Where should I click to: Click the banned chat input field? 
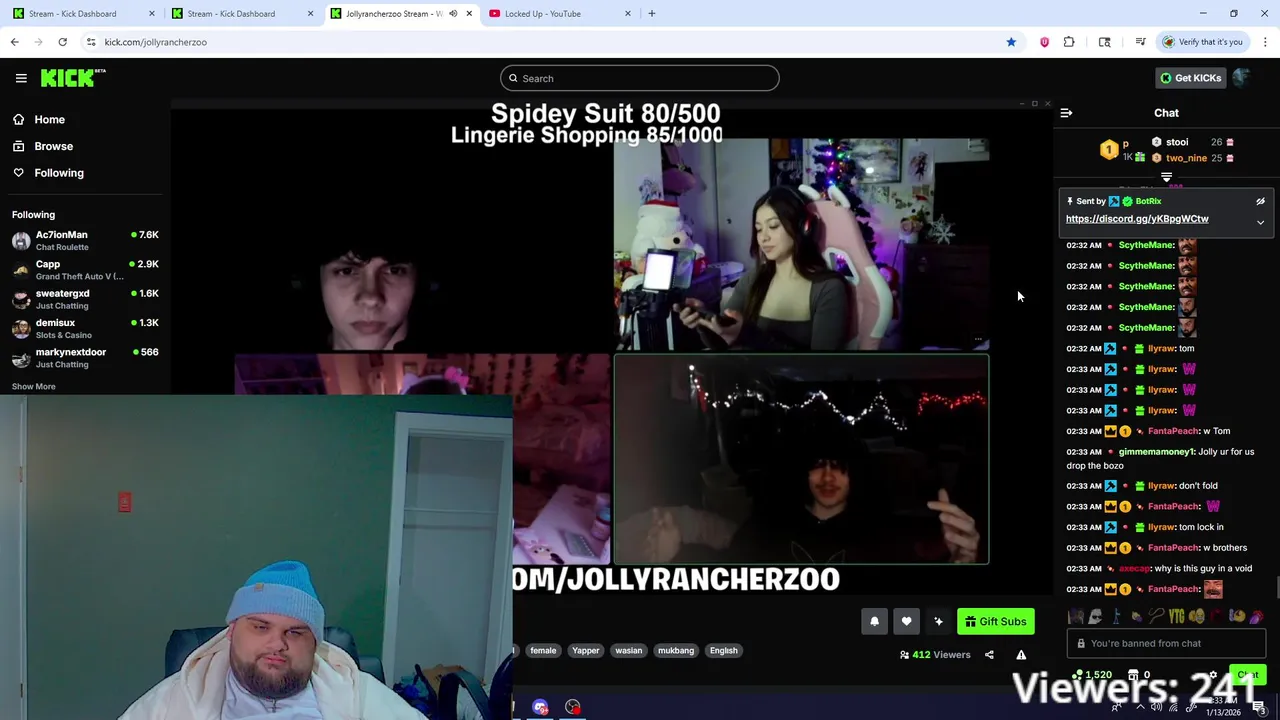1166,644
